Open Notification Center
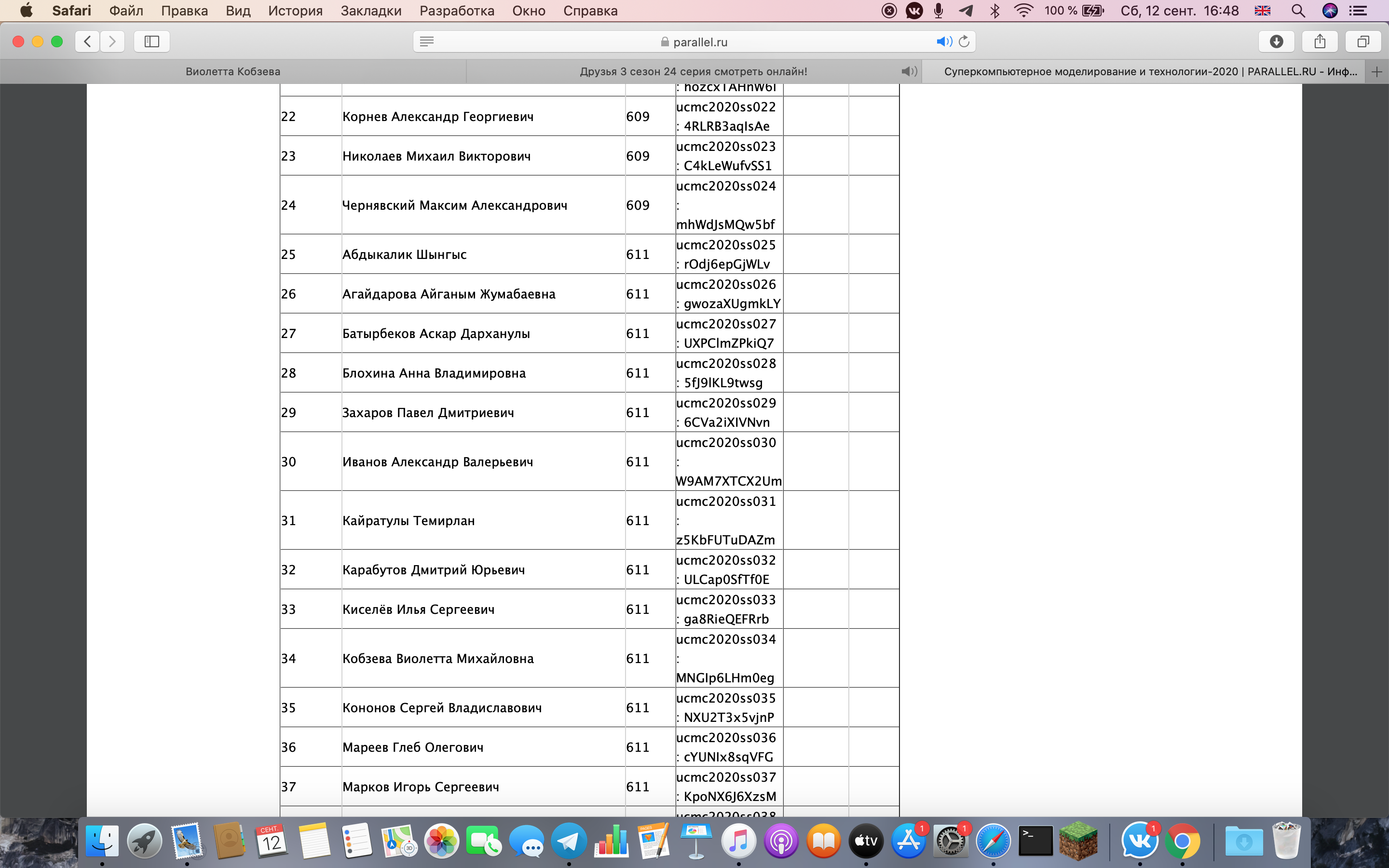Screen dimensions: 1389x868 (x=1358, y=10)
